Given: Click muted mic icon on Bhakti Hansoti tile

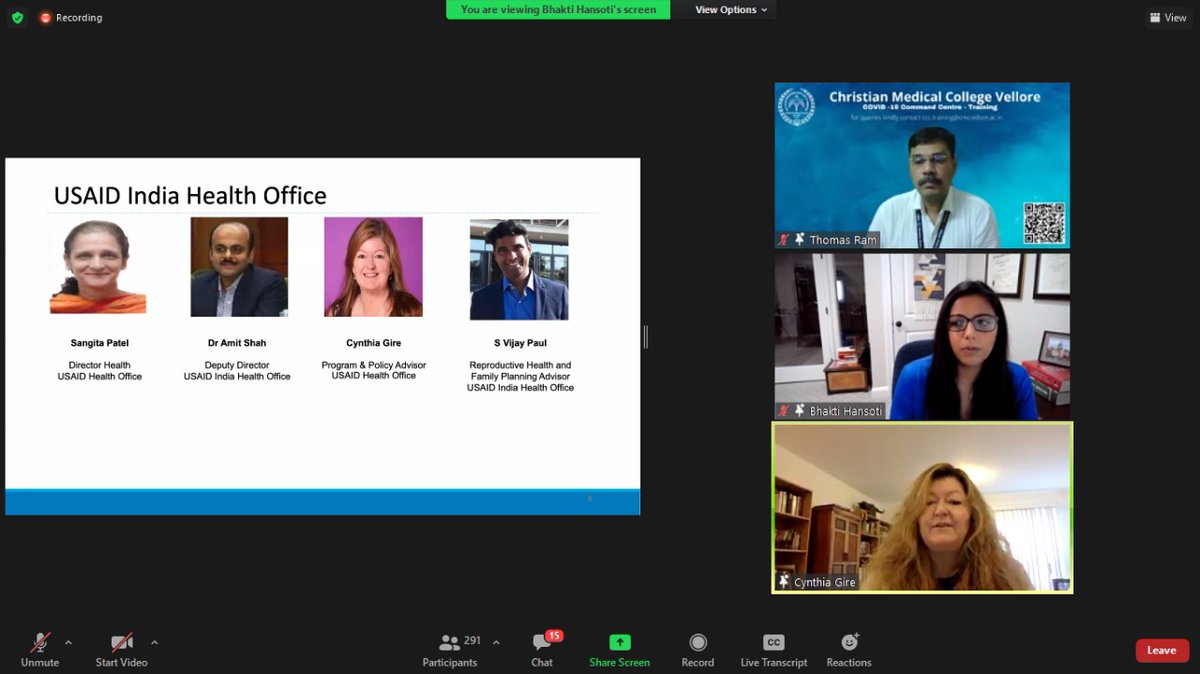Looking at the screenshot, I should pyautogui.click(x=784, y=411).
